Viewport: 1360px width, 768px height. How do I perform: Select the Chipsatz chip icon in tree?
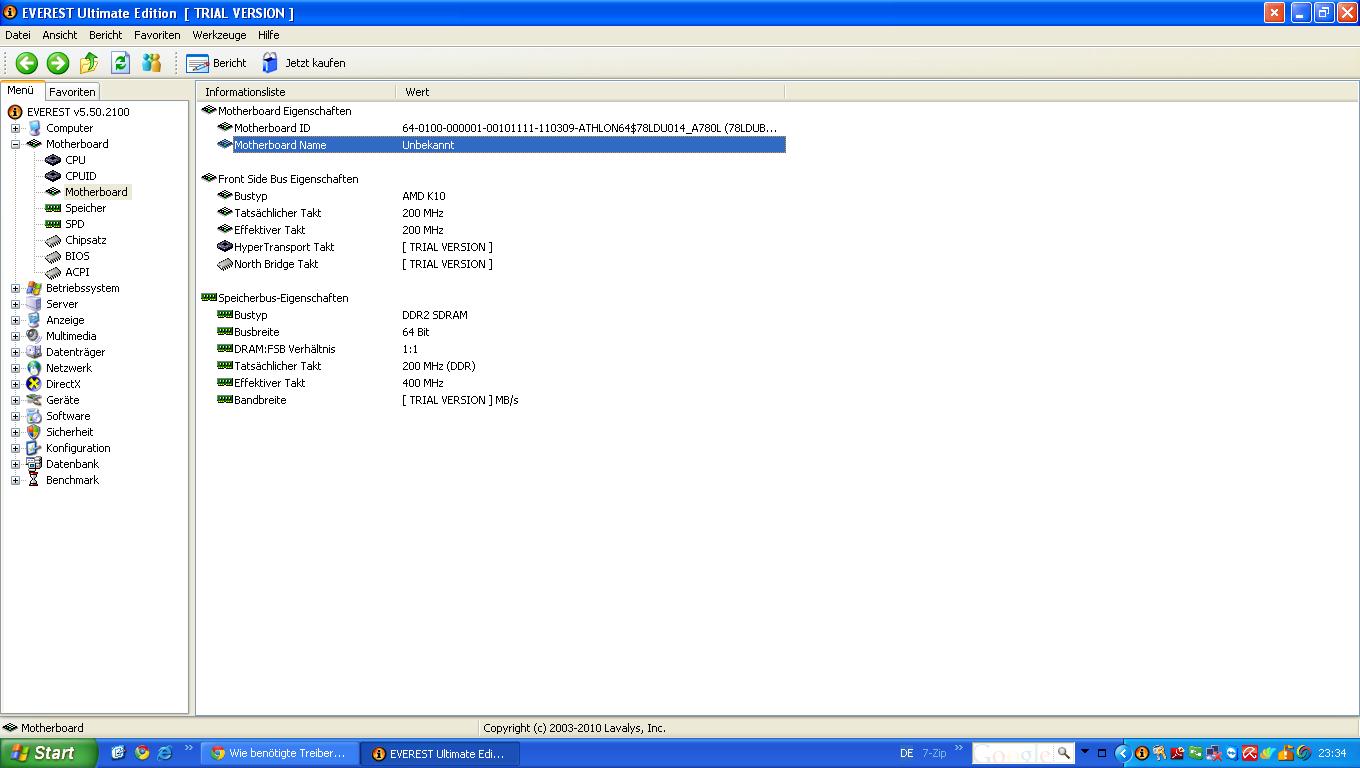coord(53,240)
